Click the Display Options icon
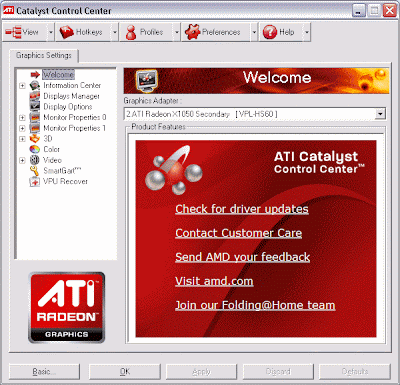The height and width of the screenshot is (385, 400). coord(35,107)
